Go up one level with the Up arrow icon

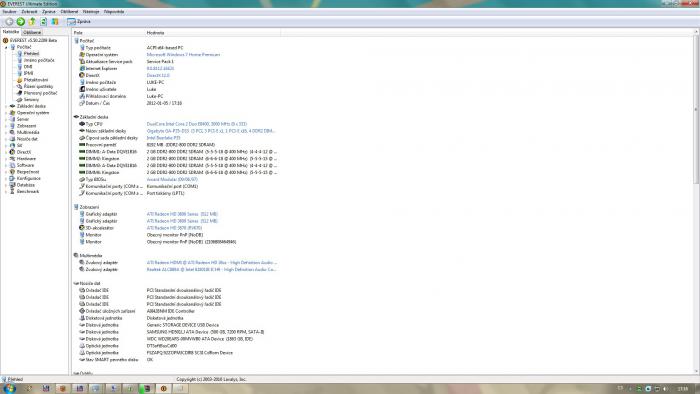[x=32, y=21]
